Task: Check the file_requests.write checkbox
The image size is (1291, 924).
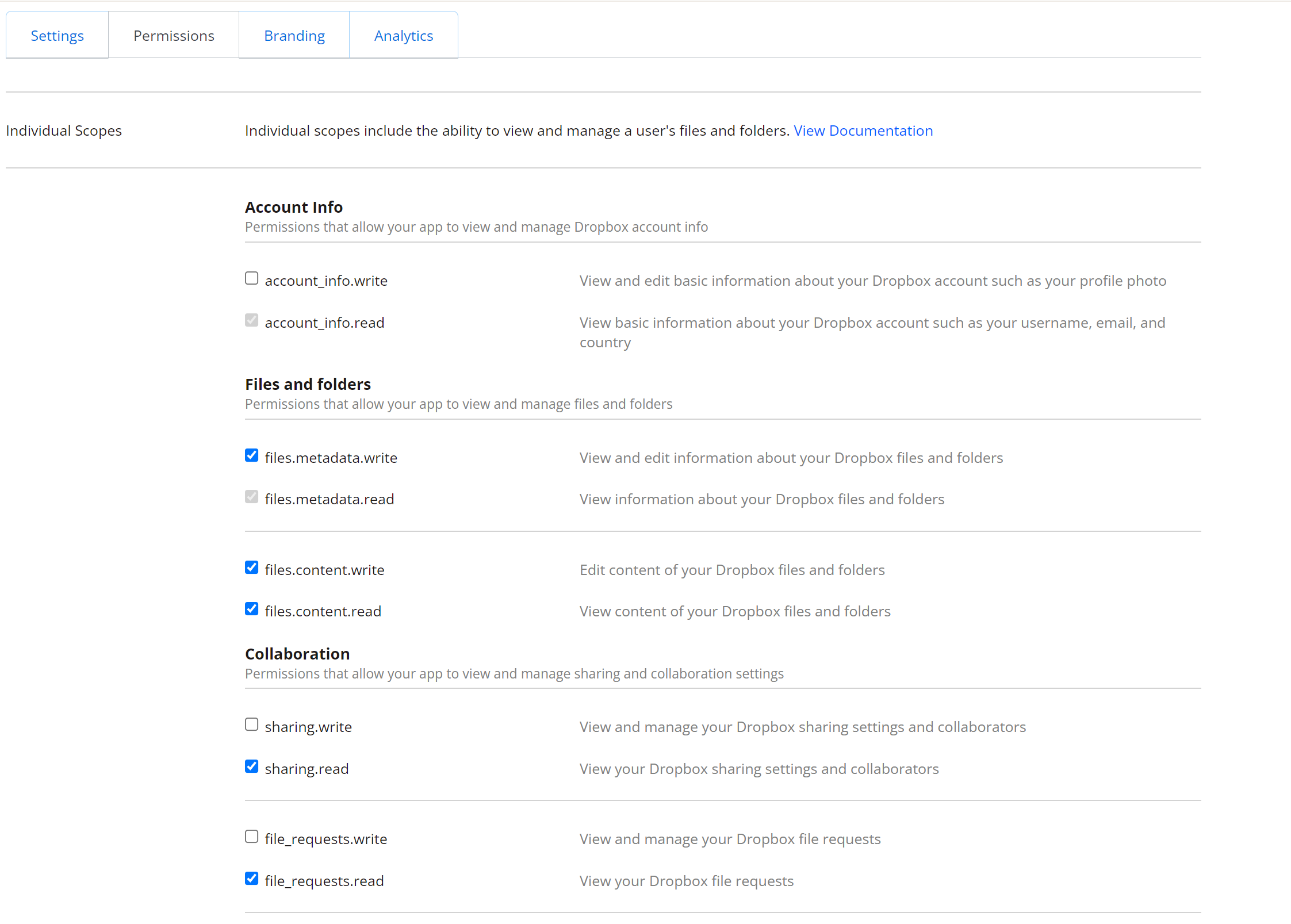Action: [x=251, y=837]
